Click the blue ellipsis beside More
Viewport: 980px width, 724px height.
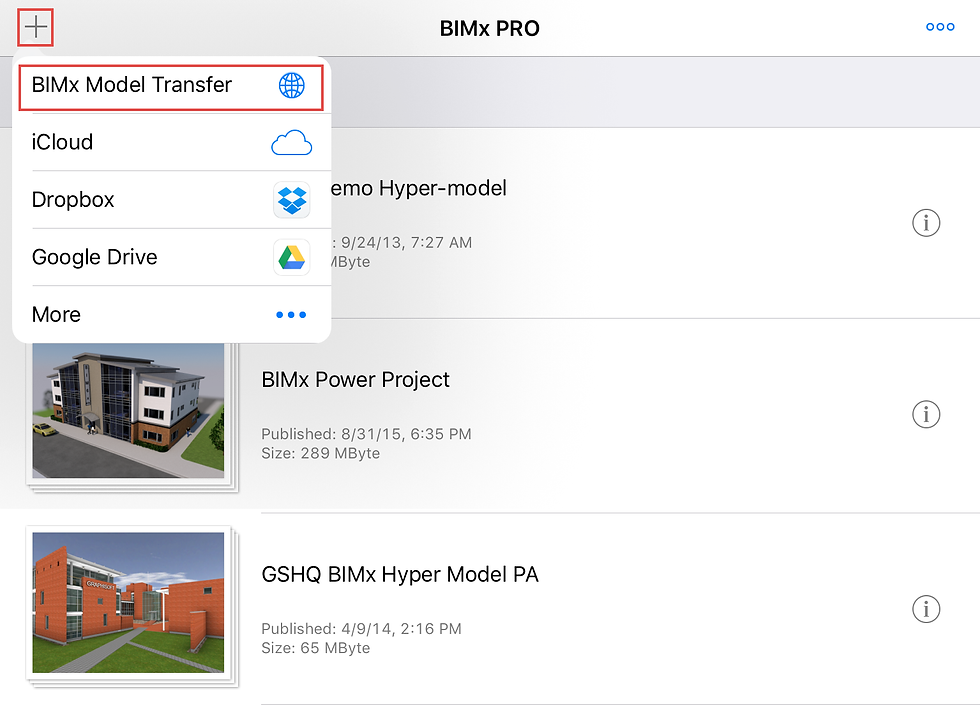pyautogui.click(x=291, y=314)
